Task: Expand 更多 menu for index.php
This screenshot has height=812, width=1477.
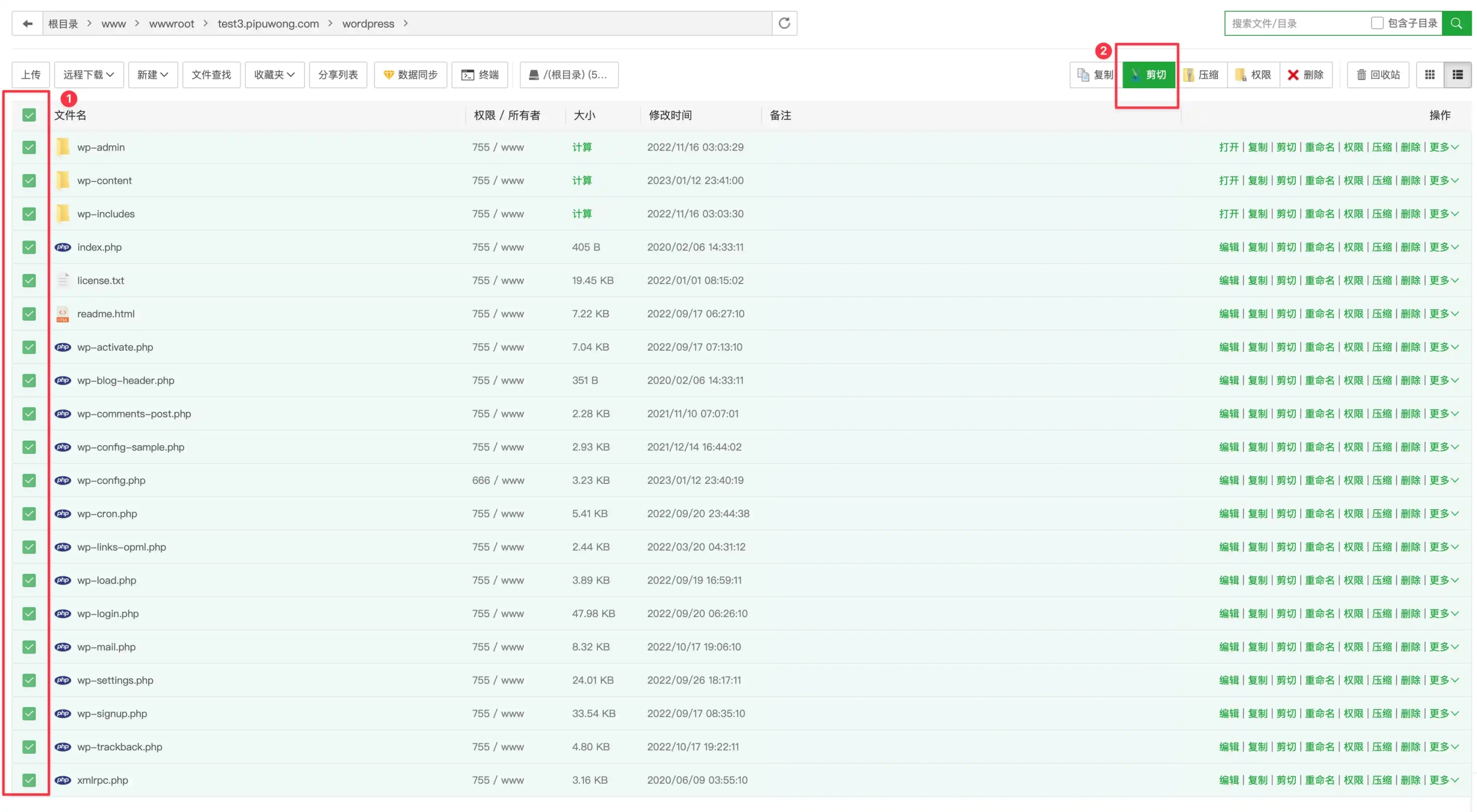Action: tap(1444, 247)
